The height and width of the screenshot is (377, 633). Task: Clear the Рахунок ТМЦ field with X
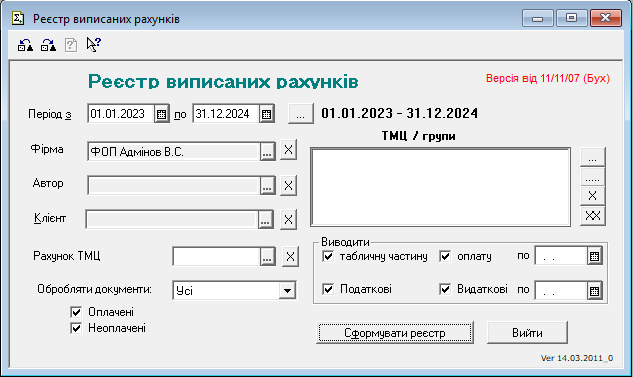point(290,257)
